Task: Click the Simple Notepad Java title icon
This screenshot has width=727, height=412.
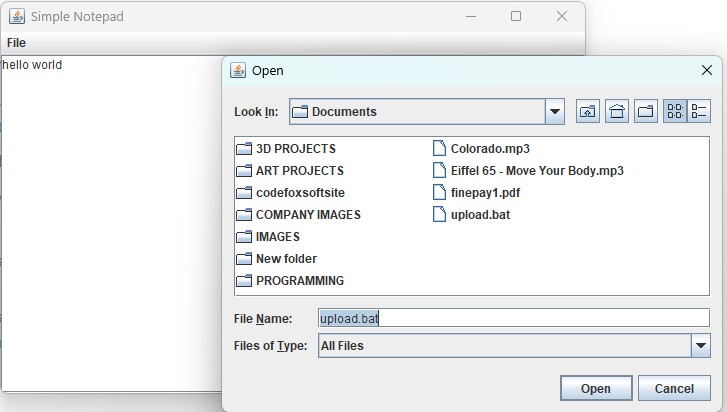Action: point(17,16)
